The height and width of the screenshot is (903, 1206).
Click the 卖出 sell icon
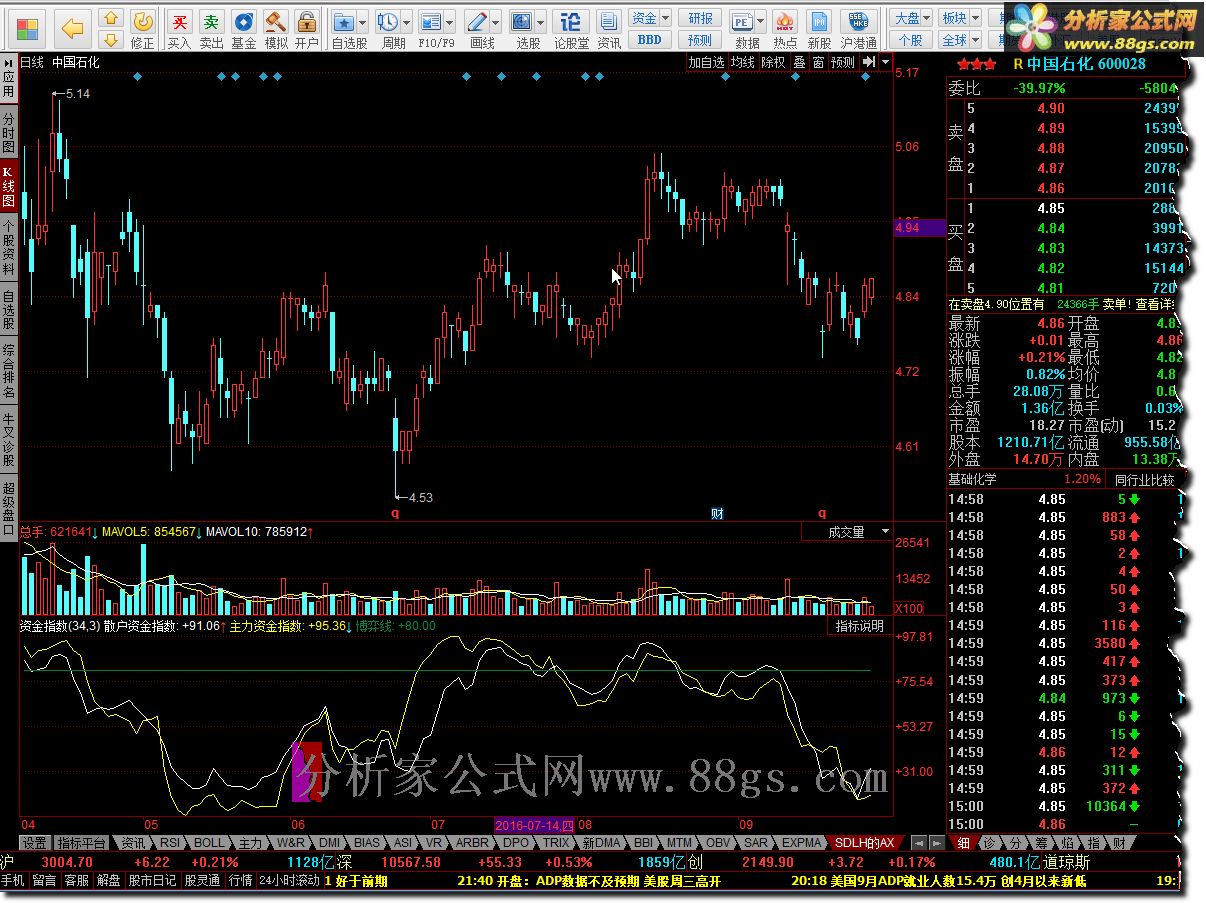click(211, 22)
